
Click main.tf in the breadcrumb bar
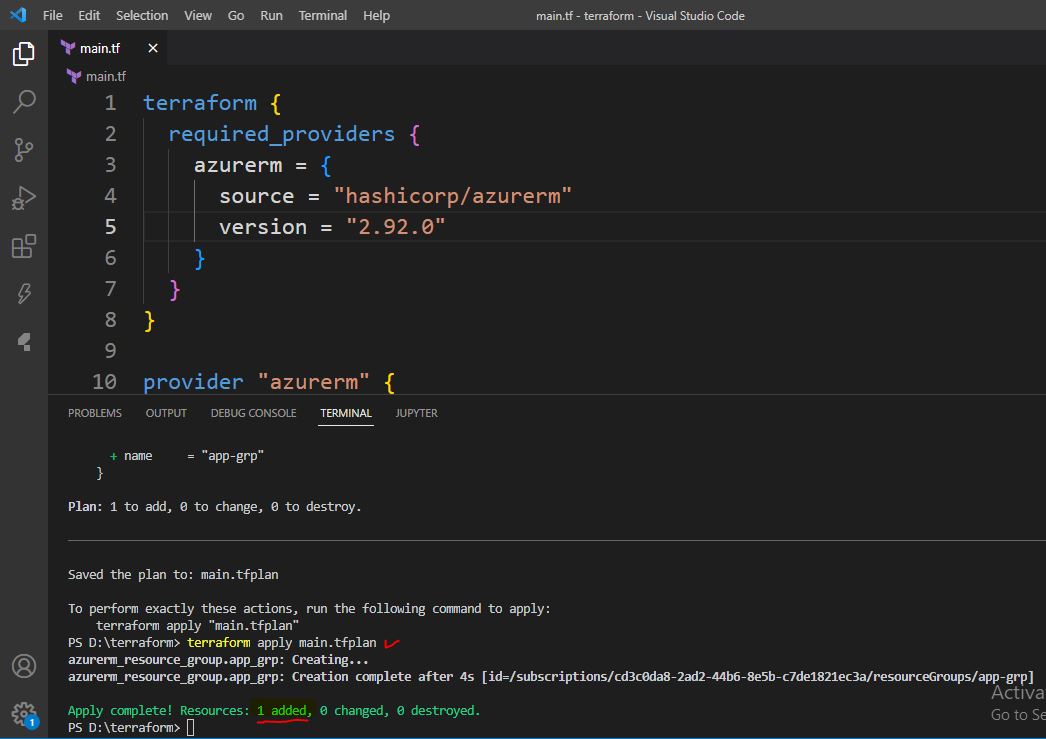pyautogui.click(x=105, y=76)
